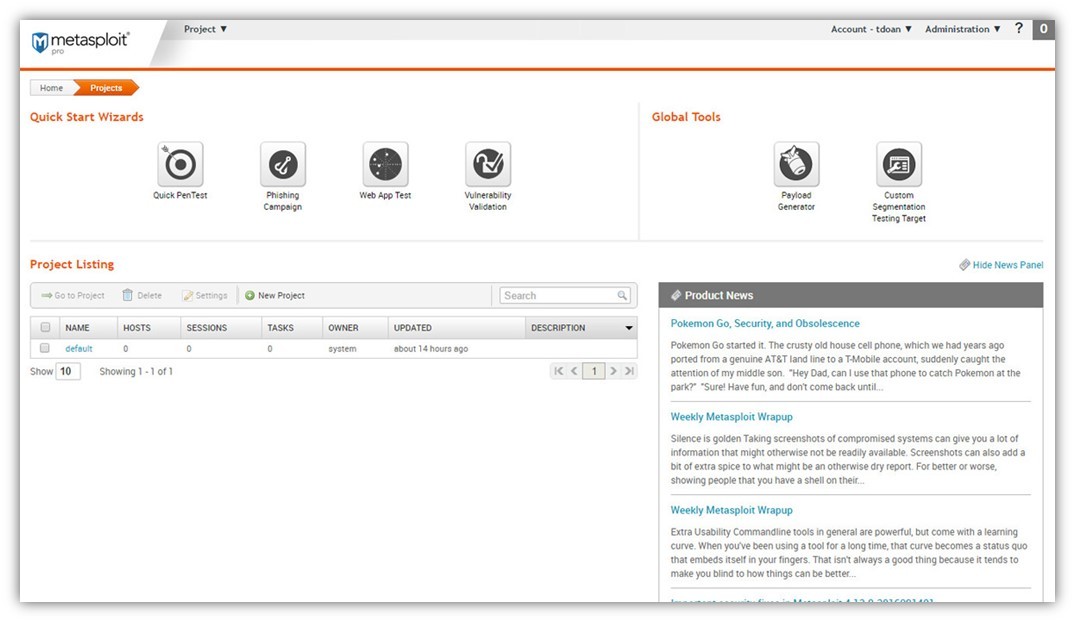
Task: Click the project Search field
Action: click(x=560, y=296)
